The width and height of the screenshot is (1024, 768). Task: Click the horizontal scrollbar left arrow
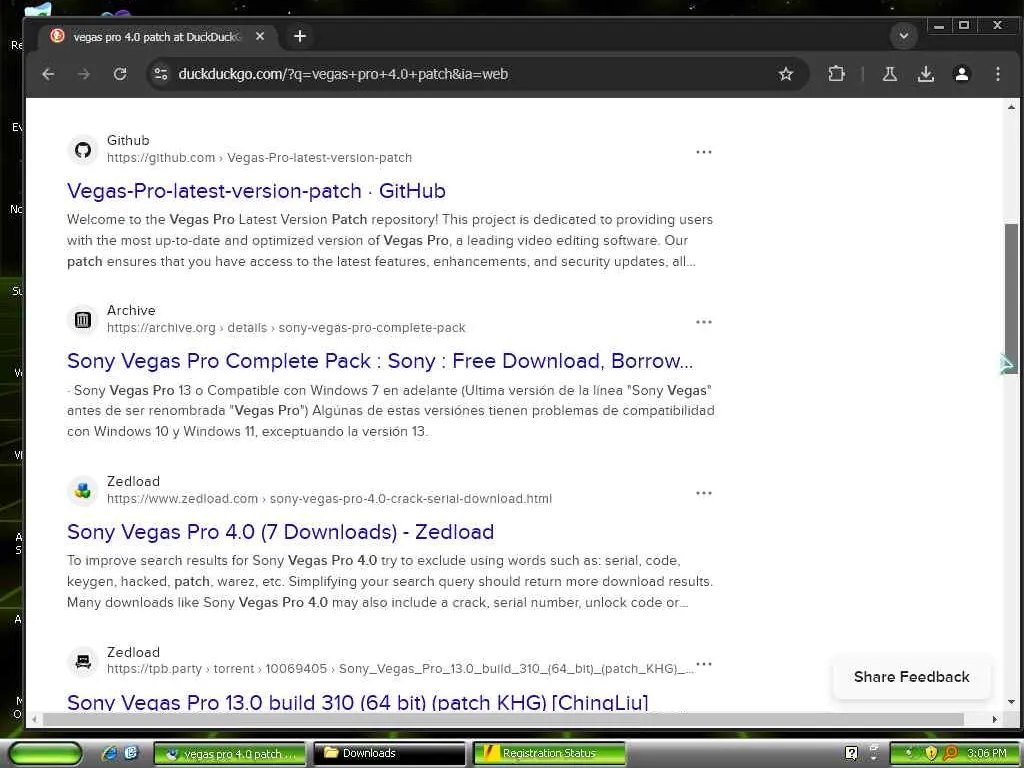click(x=34, y=719)
